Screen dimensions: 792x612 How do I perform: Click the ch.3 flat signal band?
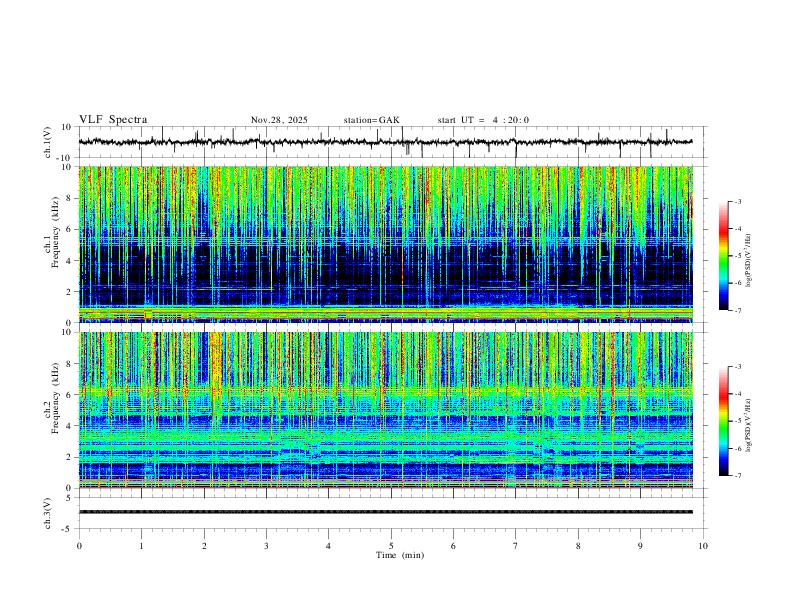[x=386, y=512]
